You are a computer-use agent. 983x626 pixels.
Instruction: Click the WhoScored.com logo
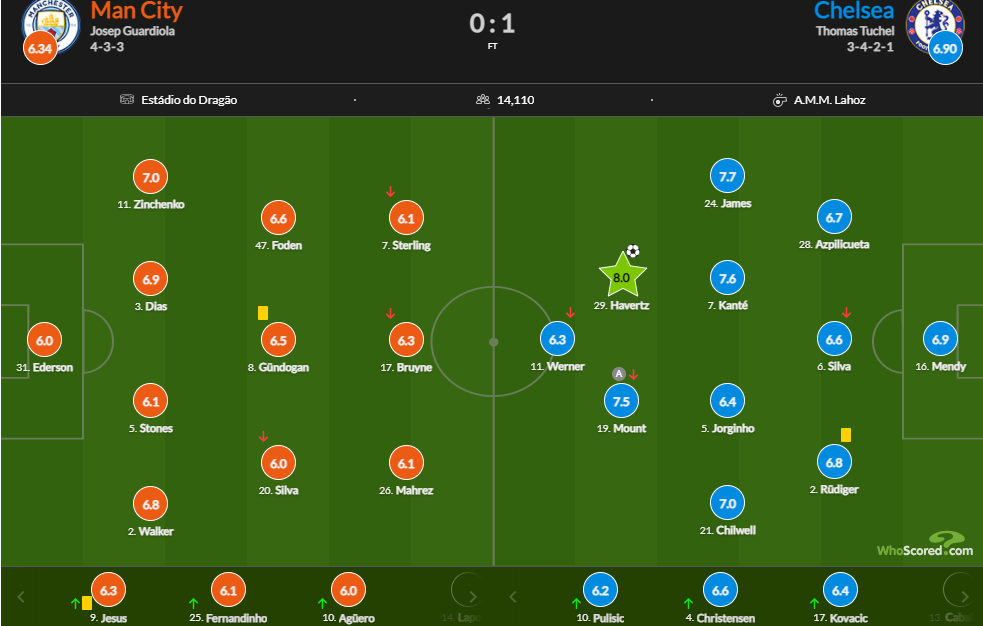[x=925, y=545]
